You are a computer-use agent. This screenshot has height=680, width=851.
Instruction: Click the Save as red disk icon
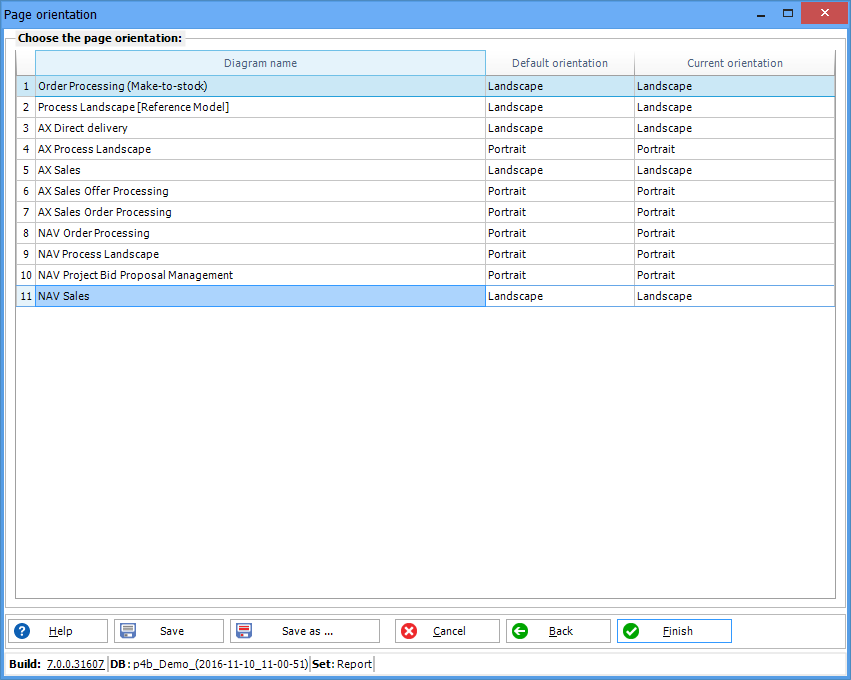click(244, 631)
